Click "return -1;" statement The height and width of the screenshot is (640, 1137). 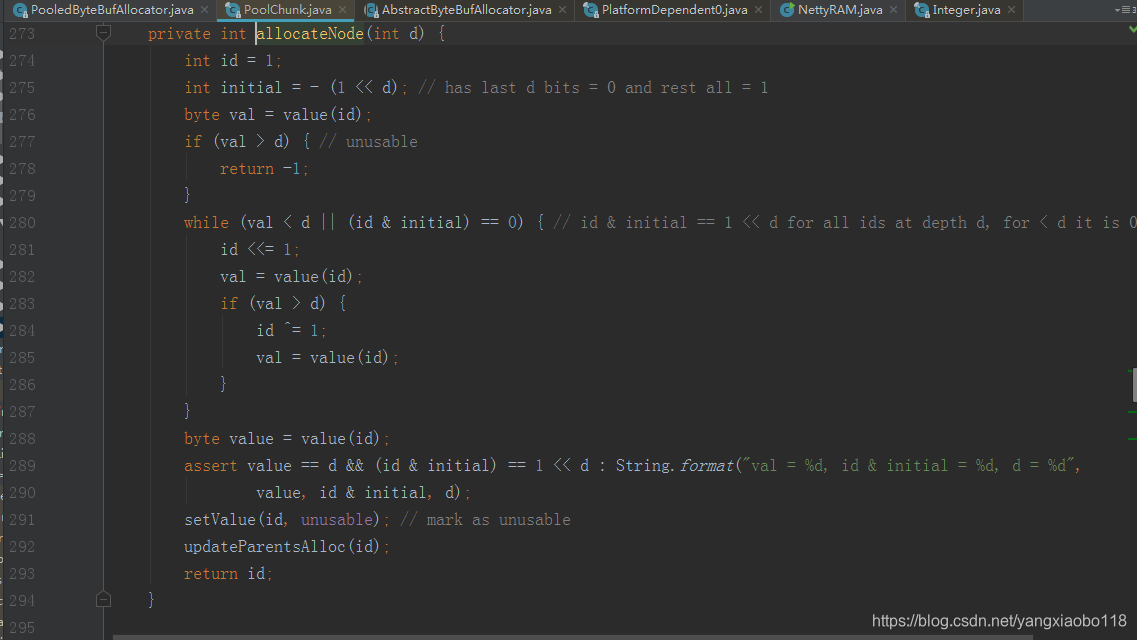[265, 169]
